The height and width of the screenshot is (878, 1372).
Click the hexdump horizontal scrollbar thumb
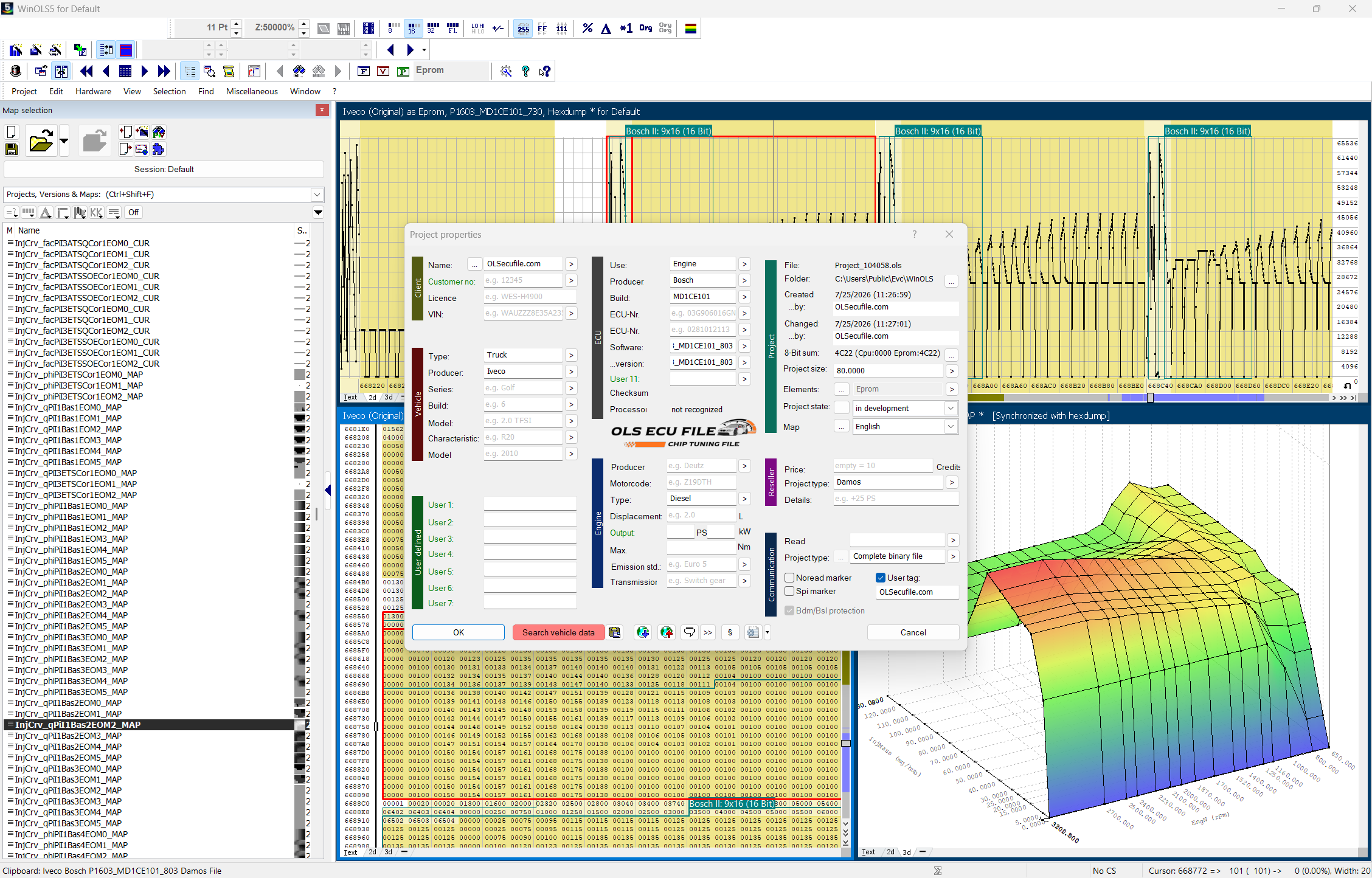1150,398
